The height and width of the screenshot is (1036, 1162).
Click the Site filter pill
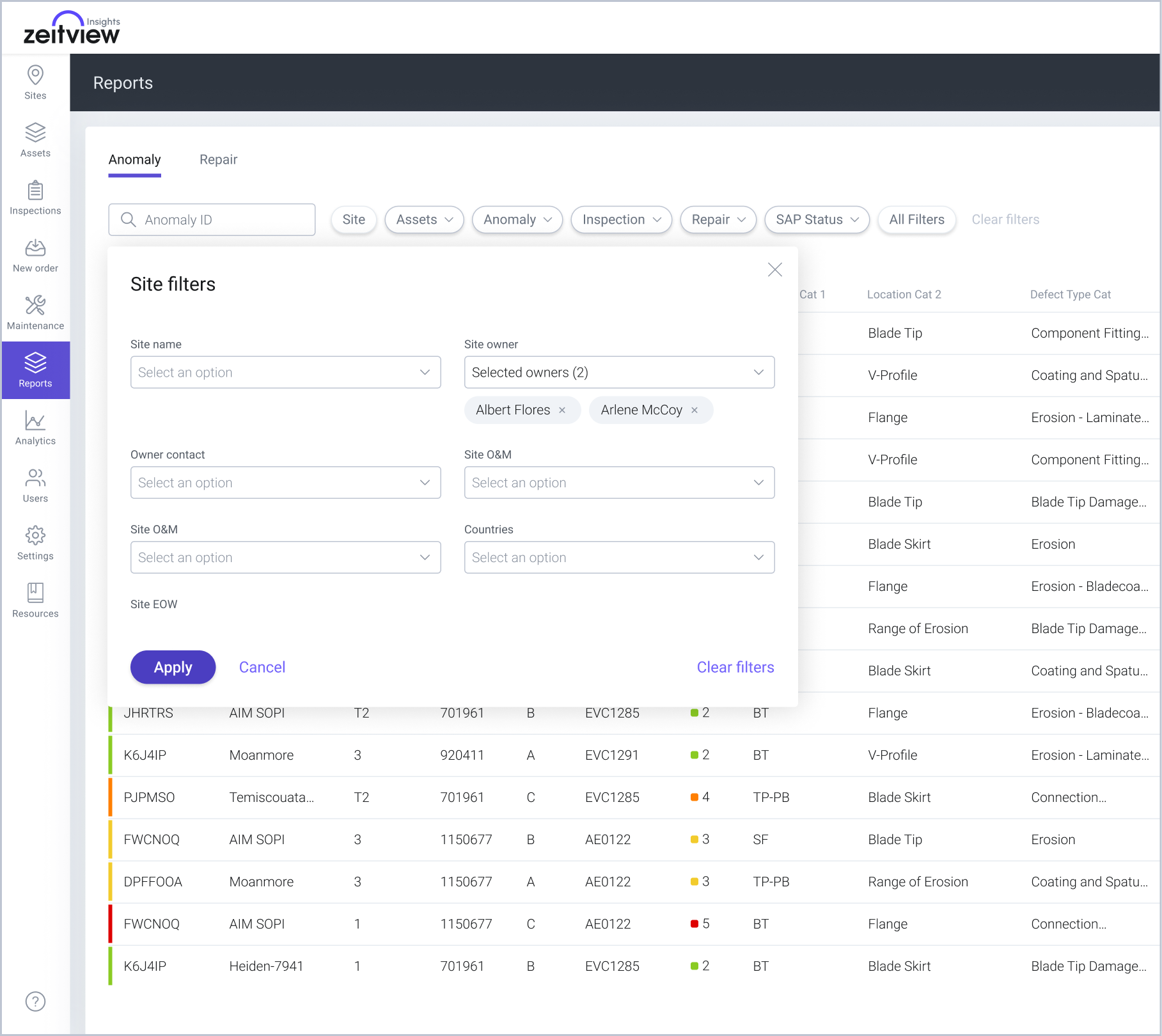354,220
